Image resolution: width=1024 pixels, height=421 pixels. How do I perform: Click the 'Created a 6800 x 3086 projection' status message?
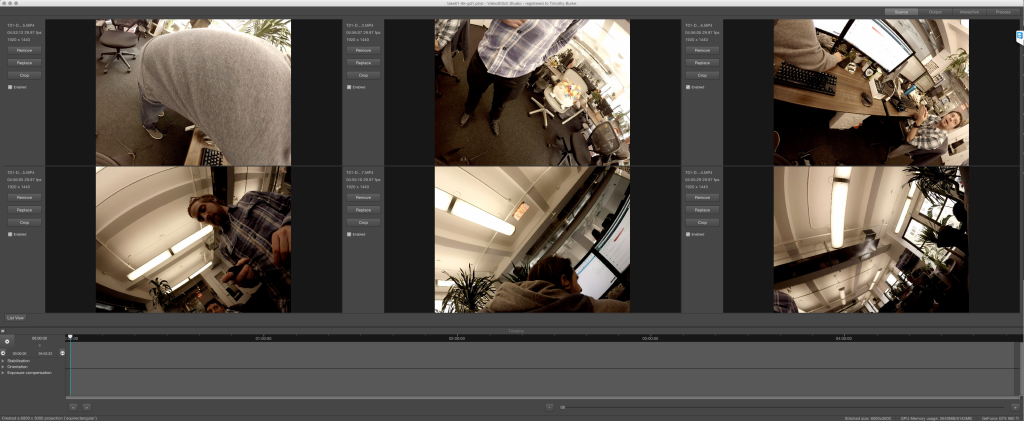(49, 418)
